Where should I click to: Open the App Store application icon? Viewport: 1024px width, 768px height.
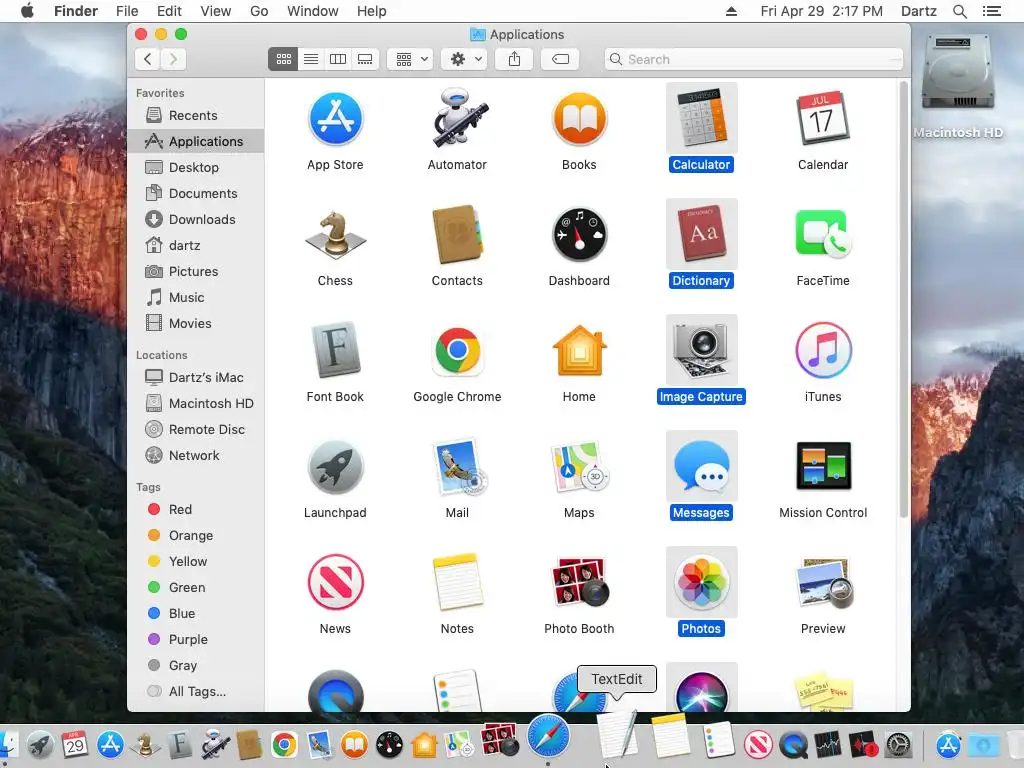point(335,119)
